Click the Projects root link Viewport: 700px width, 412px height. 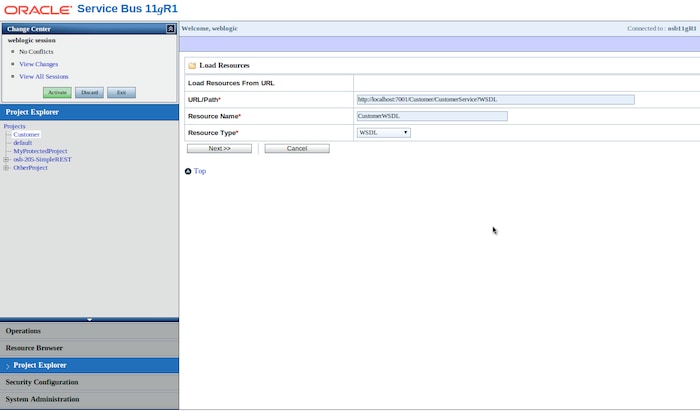(x=14, y=126)
